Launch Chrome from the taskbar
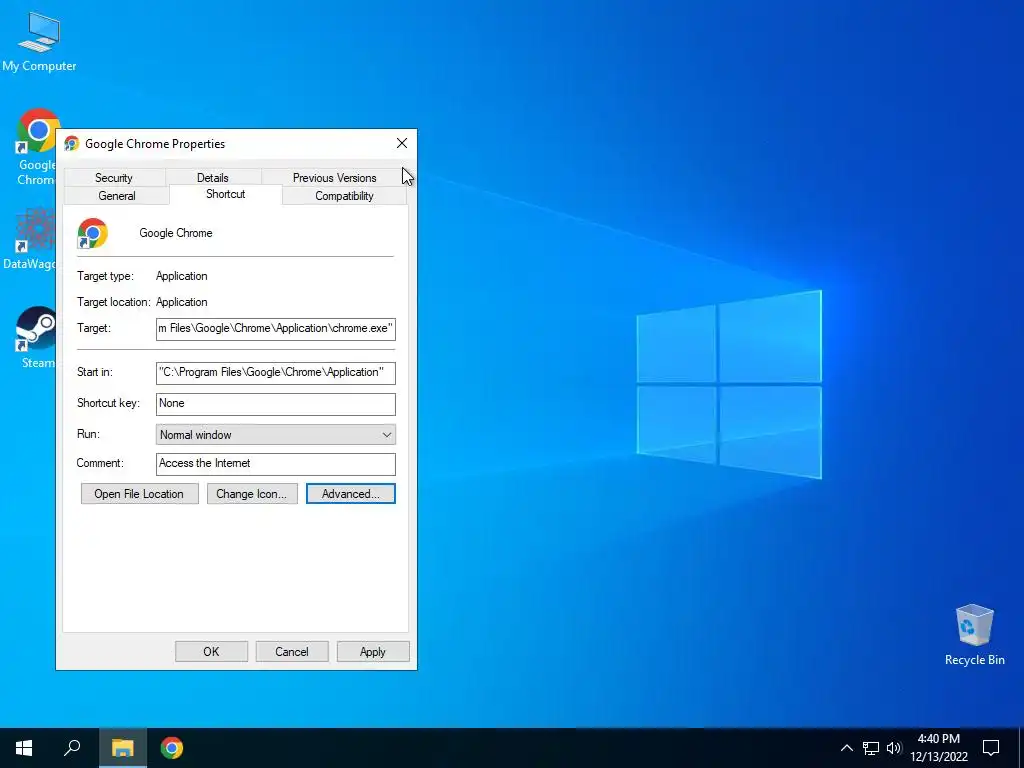Image resolution: width=1024 pixels, height=768 pixels. coord(172,748)
